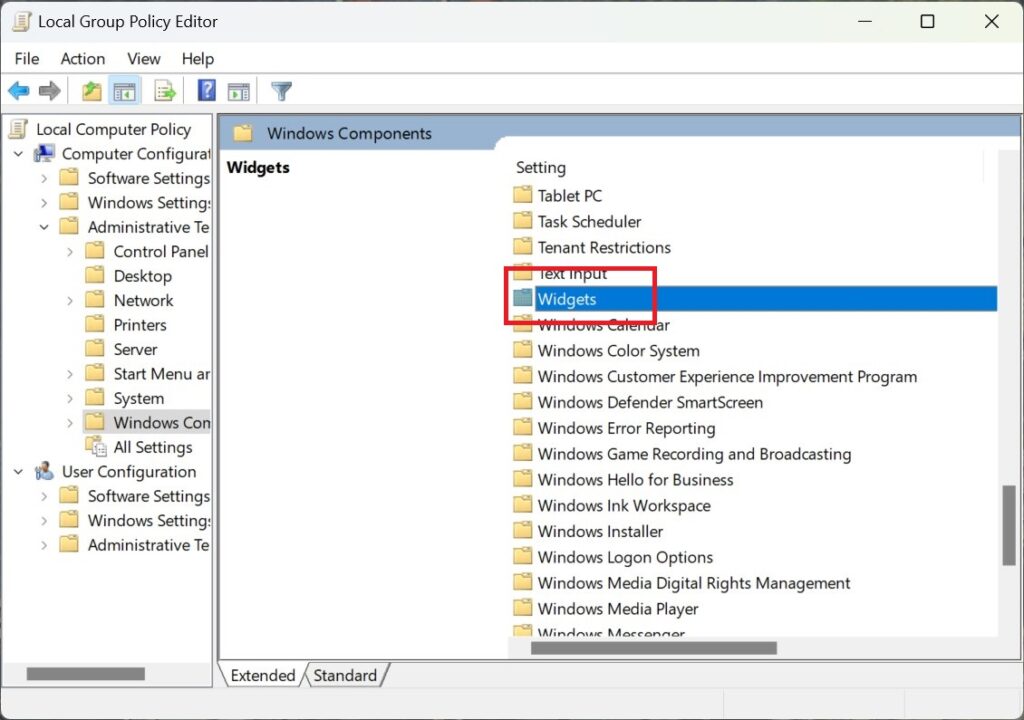Go up one level using folder icon
This screenshot has height=720, width=1024.
tap(91, 91)
